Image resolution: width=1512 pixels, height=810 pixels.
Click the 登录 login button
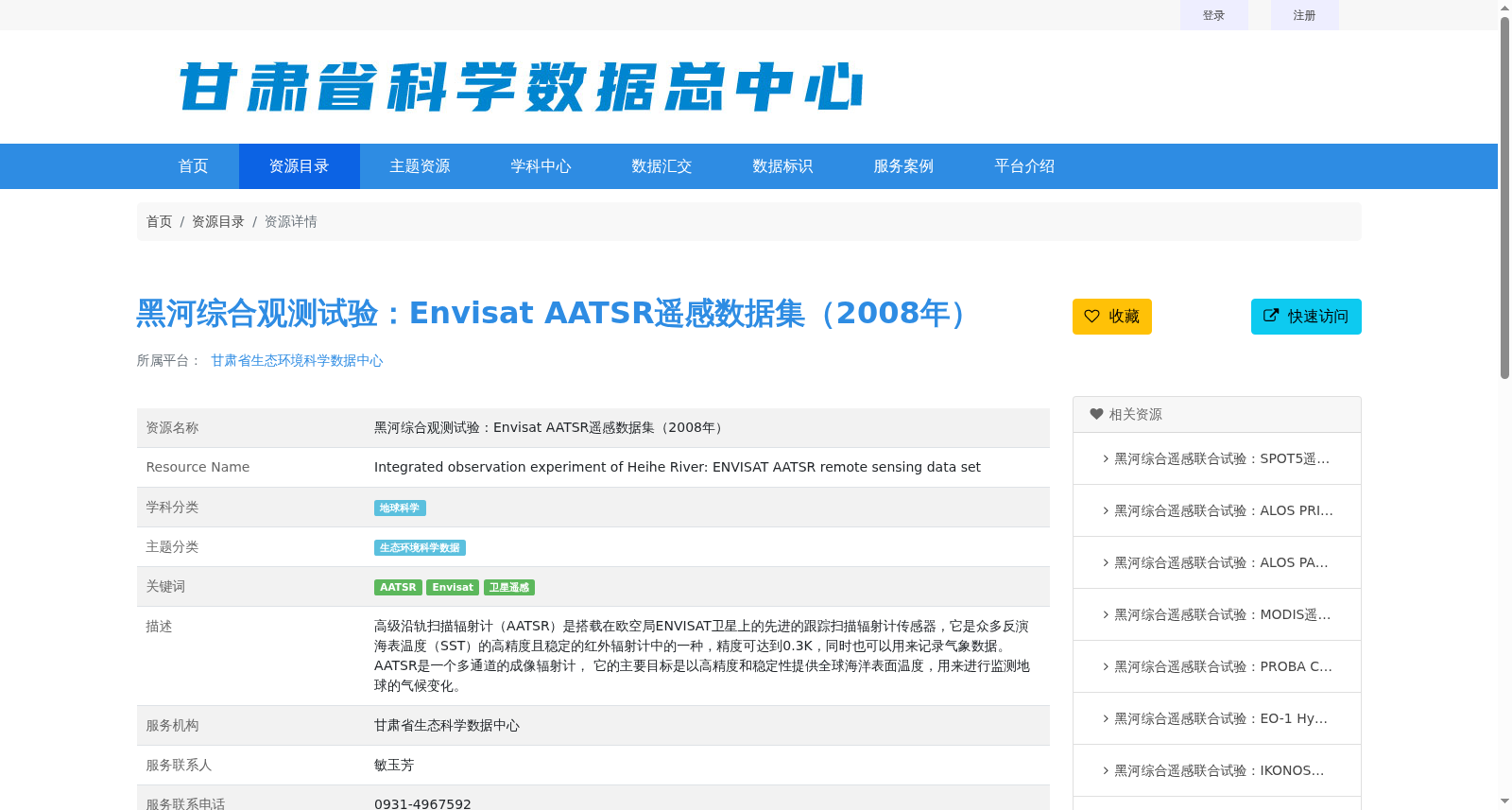tap(1214, 15)
